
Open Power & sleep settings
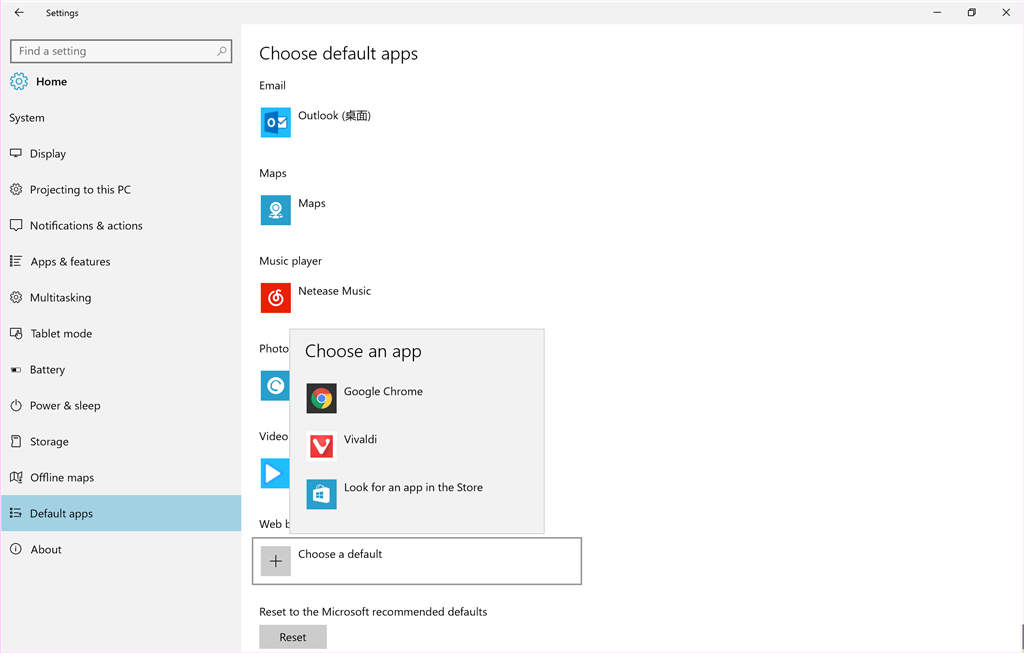[121, 406]
